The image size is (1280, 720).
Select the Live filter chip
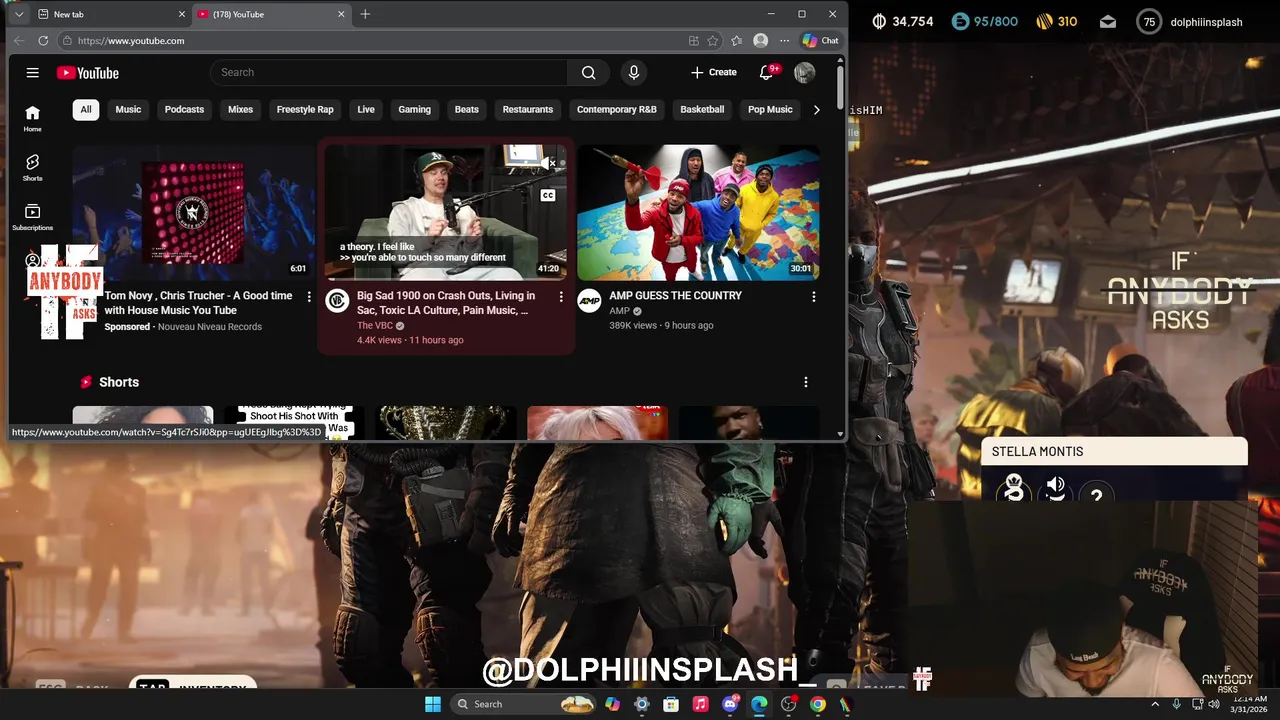[x=366, y=110]
